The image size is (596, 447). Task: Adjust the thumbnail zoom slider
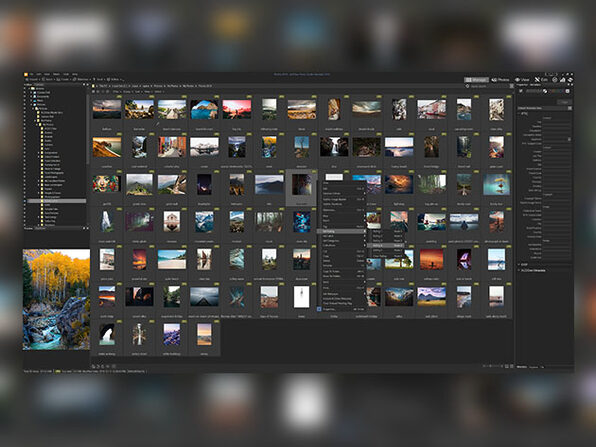point(493,366)
